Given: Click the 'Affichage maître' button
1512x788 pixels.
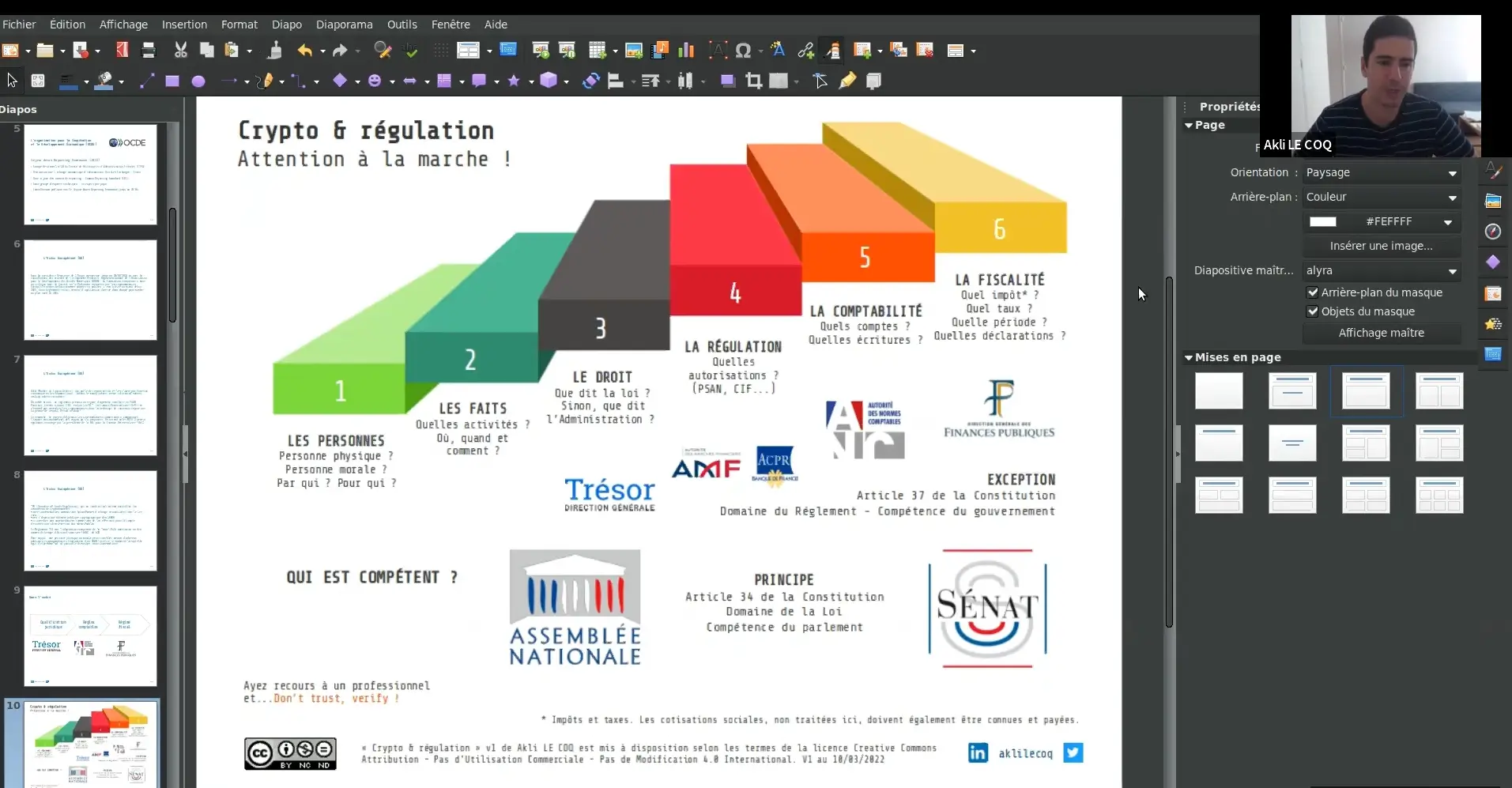Looking at the screenshot, I should point(1381,333).
